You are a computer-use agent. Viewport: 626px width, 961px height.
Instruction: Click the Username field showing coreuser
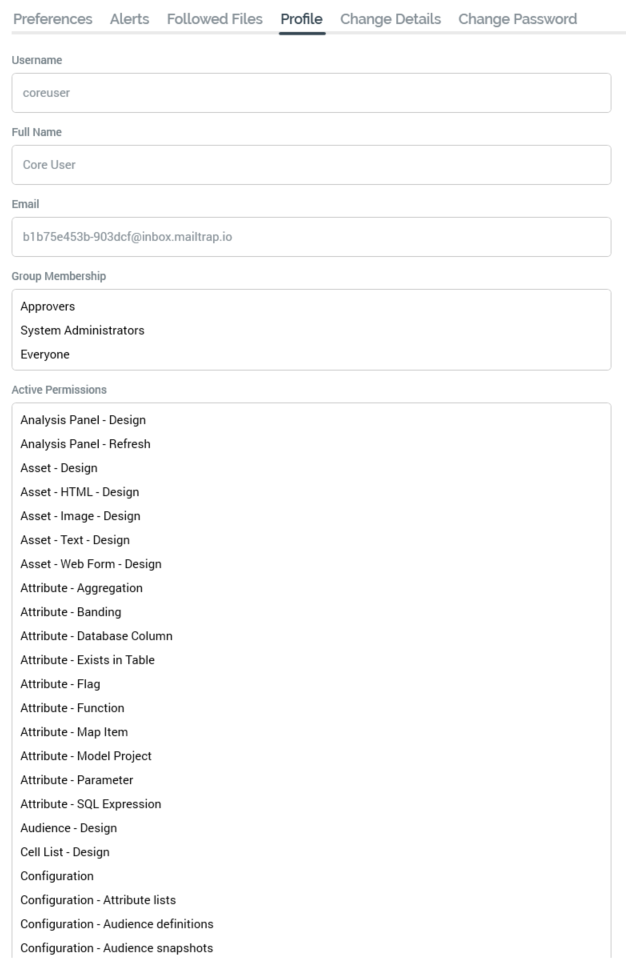pyautogui.click(x=311, y=93)
